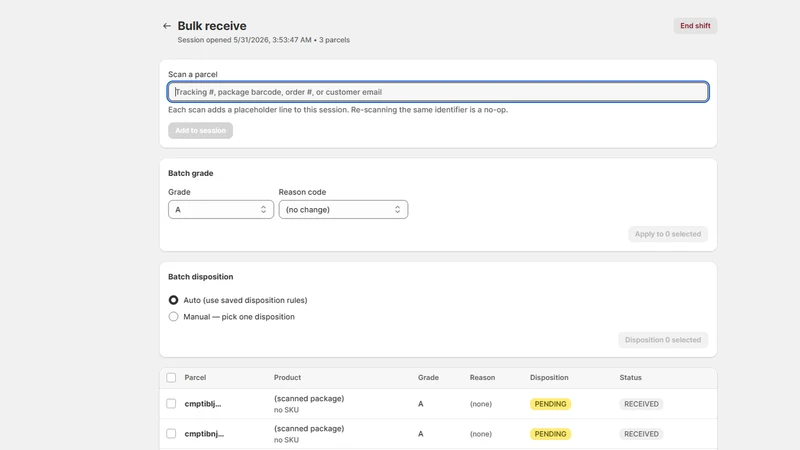
Task: Click the cmptibnj parcel name
Action: [204, 434]
